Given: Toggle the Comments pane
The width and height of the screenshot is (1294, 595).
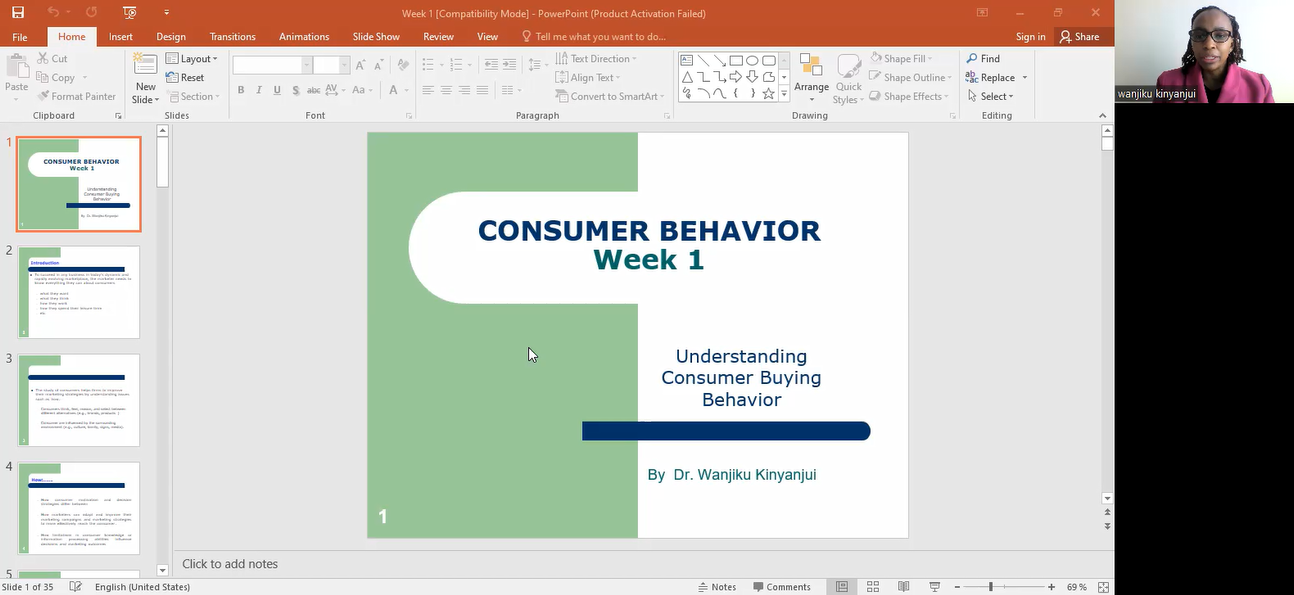Looking at the screenshot, I should (x=782, y=587).
